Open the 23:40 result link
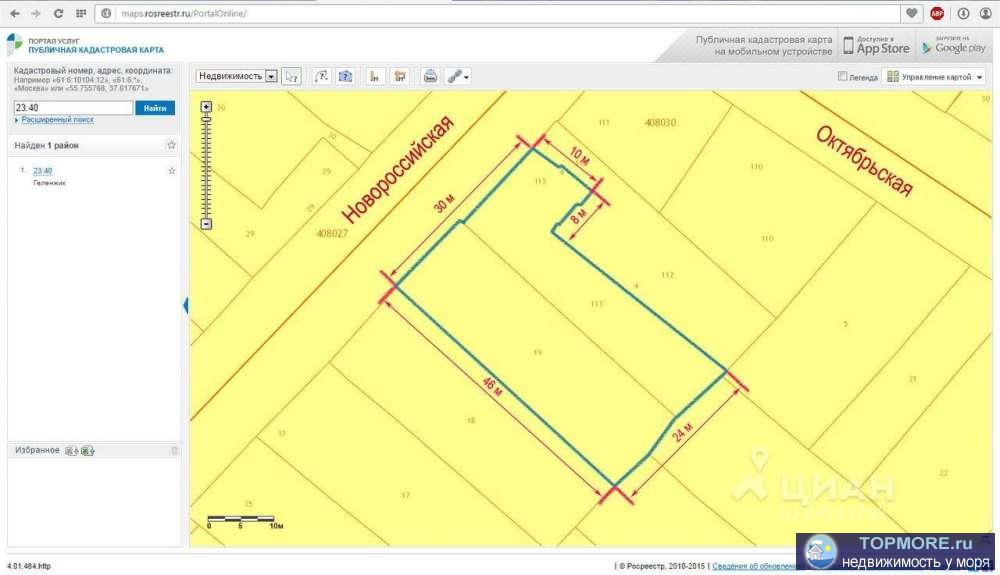 point(42,171)
